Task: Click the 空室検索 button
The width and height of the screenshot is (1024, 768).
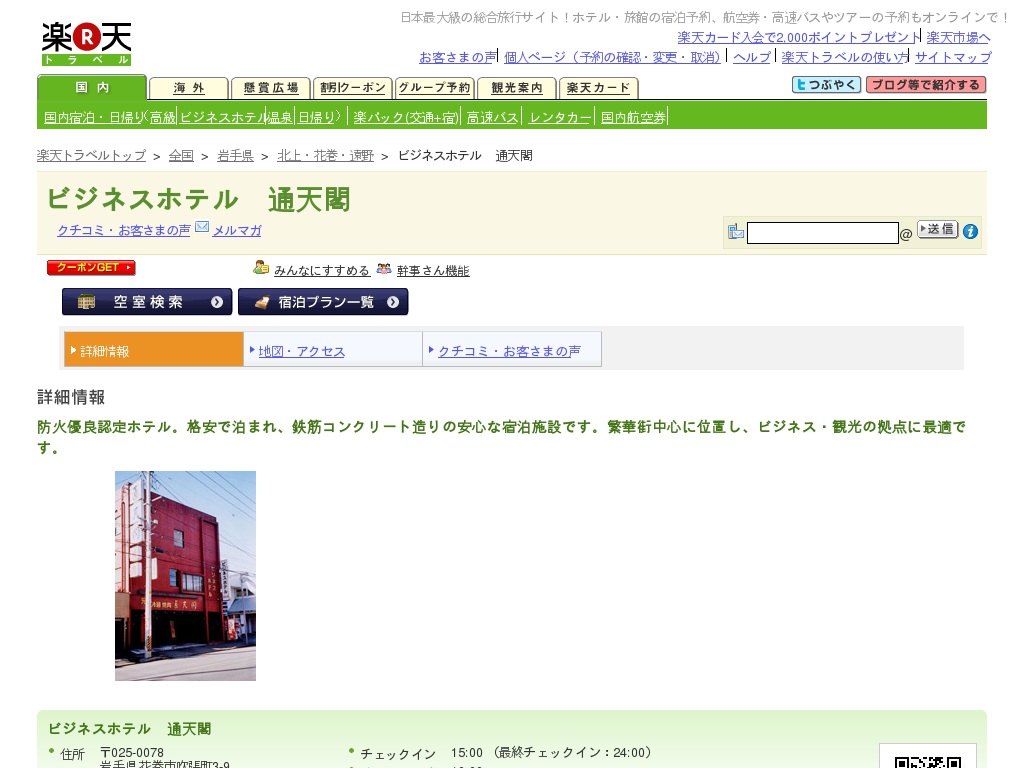Action: point(147,302)
